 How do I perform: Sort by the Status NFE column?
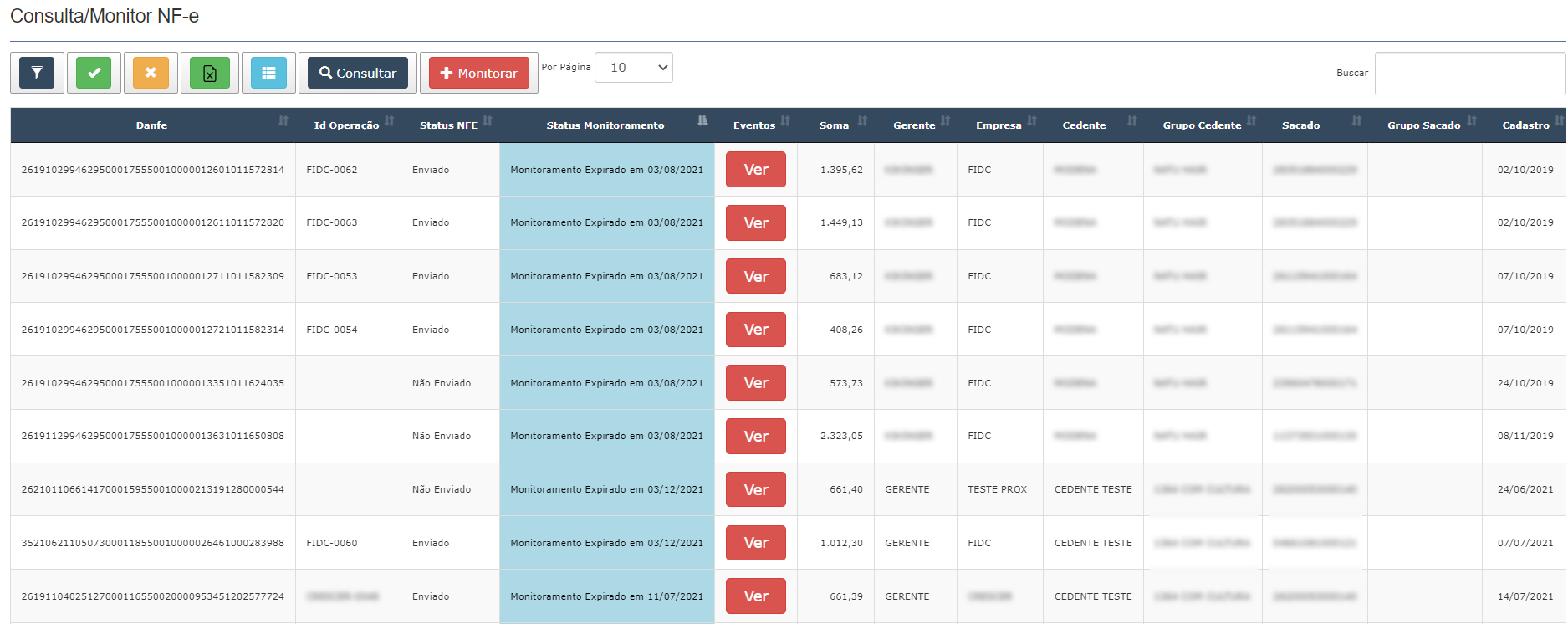coord(449,125)
